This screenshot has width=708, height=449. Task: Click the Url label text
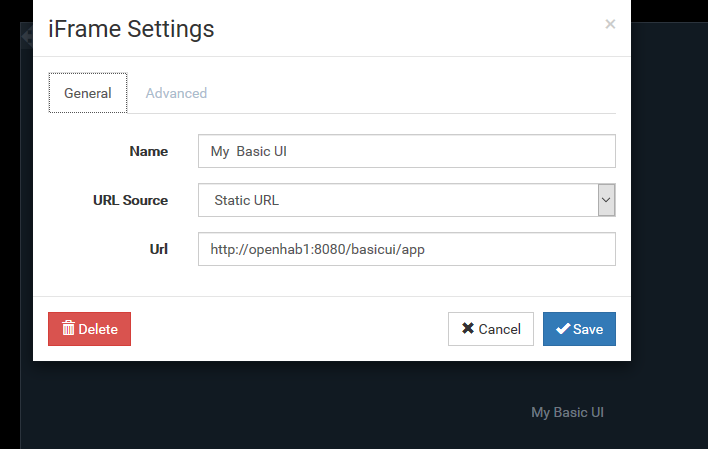click(158, 249)
